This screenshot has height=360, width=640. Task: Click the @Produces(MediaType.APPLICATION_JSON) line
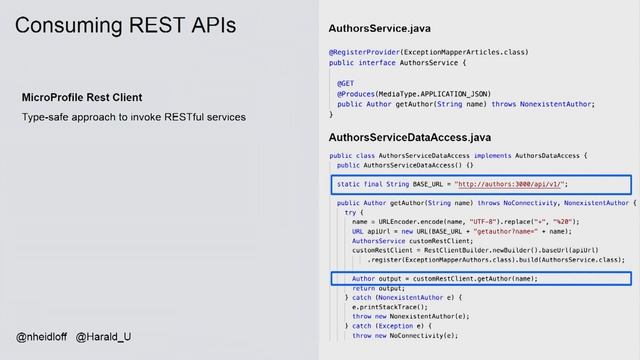pos(414,94)
